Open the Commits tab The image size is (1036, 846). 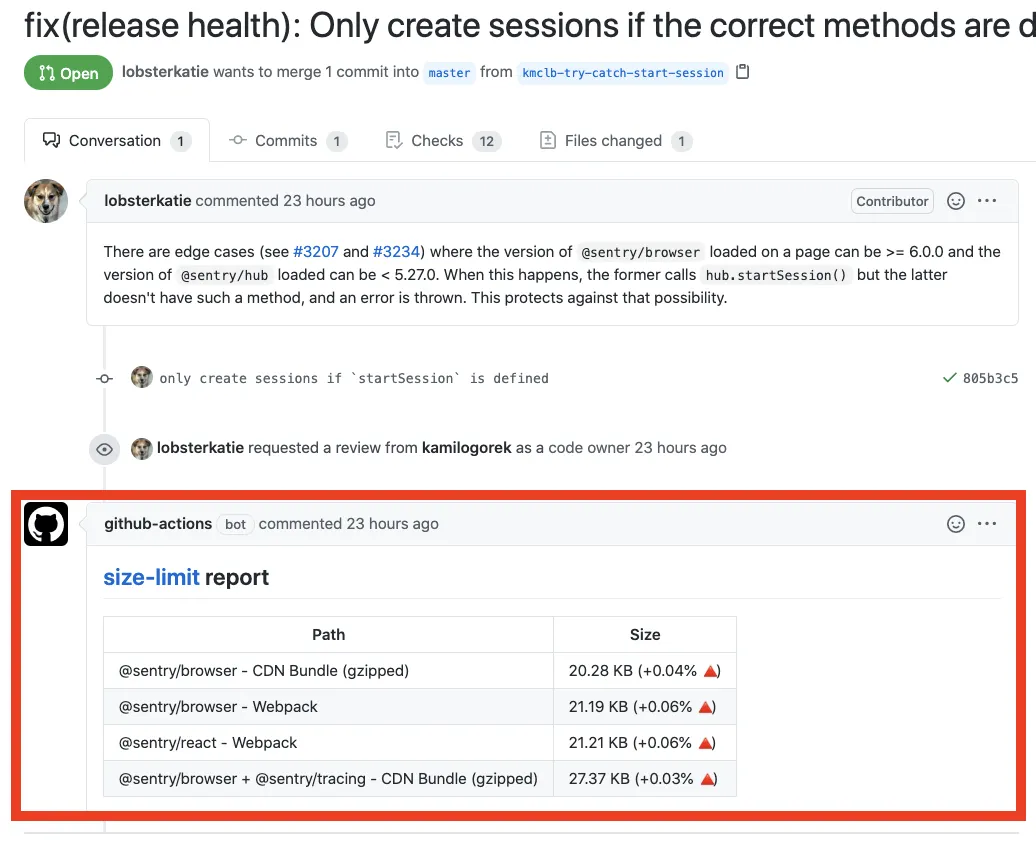point(286,141)
